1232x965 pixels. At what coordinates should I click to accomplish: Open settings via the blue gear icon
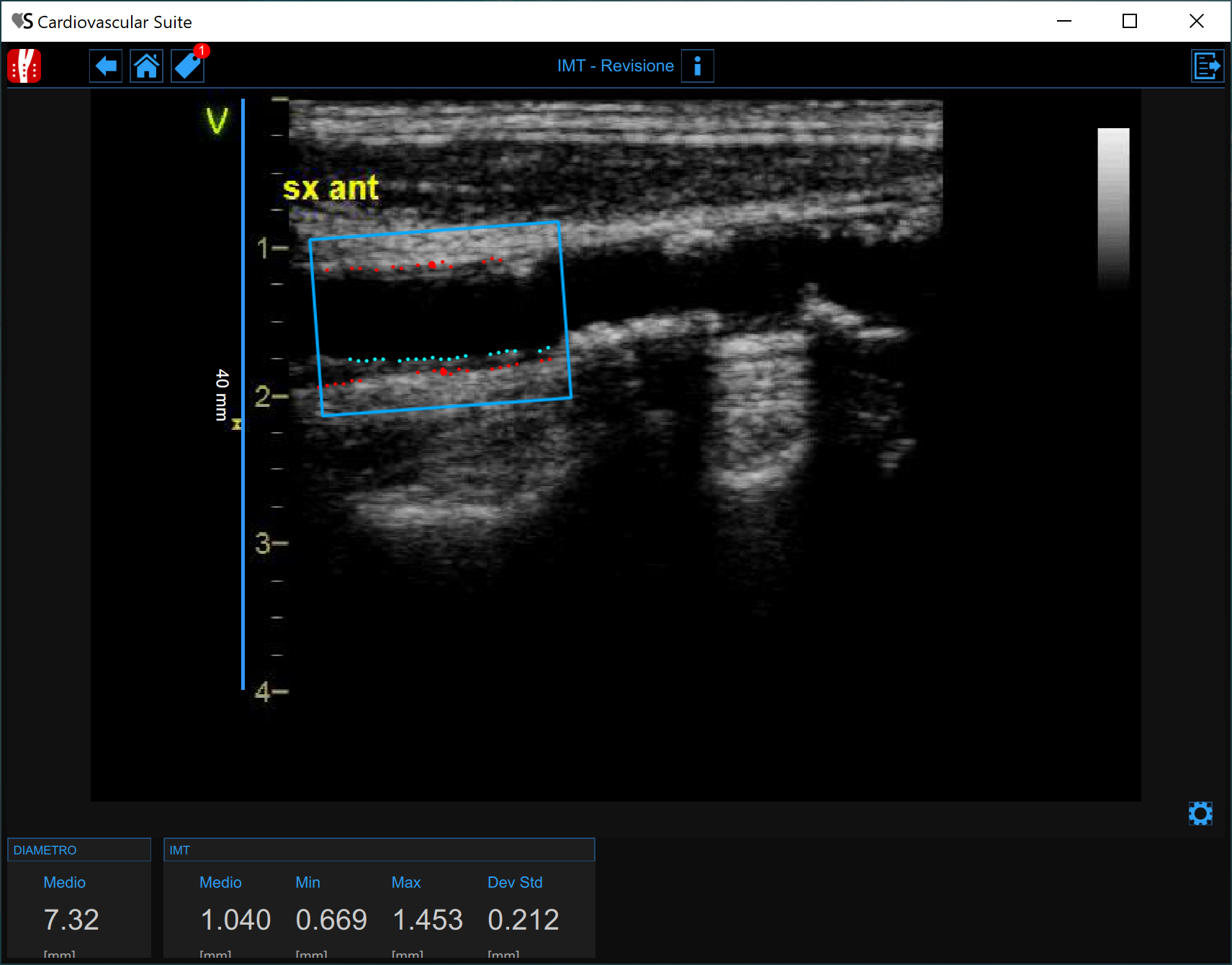coord(1200,814)
